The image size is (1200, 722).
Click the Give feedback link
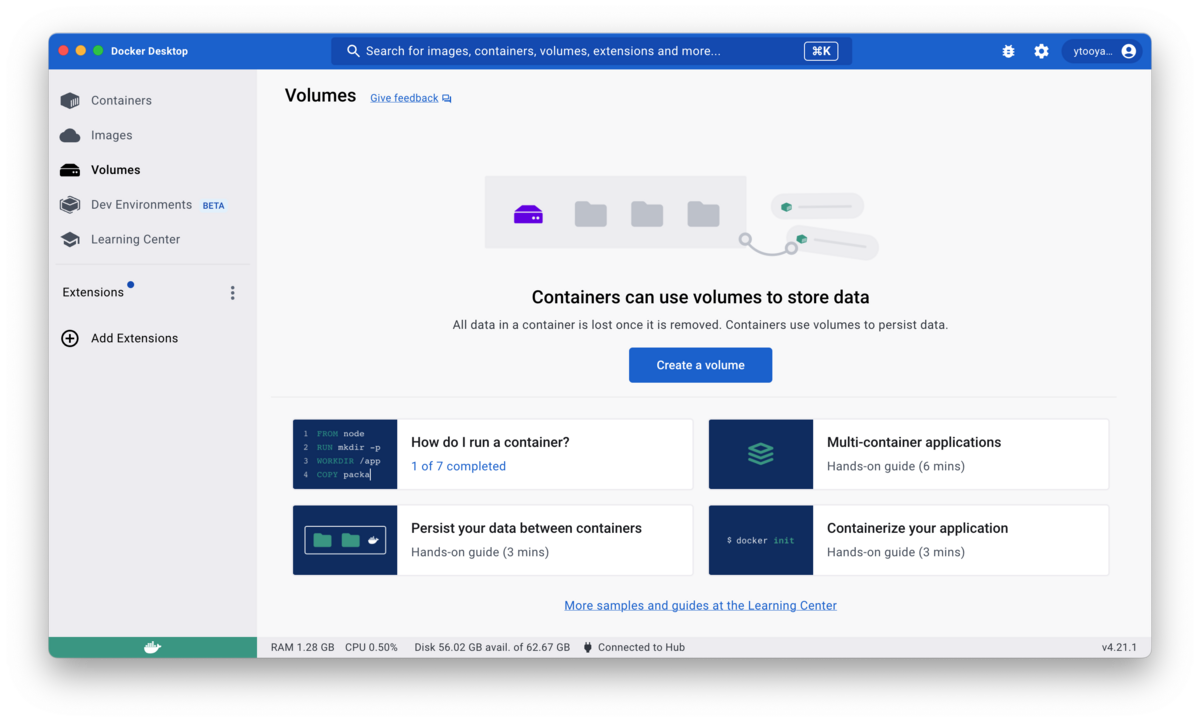pos(404,98)
